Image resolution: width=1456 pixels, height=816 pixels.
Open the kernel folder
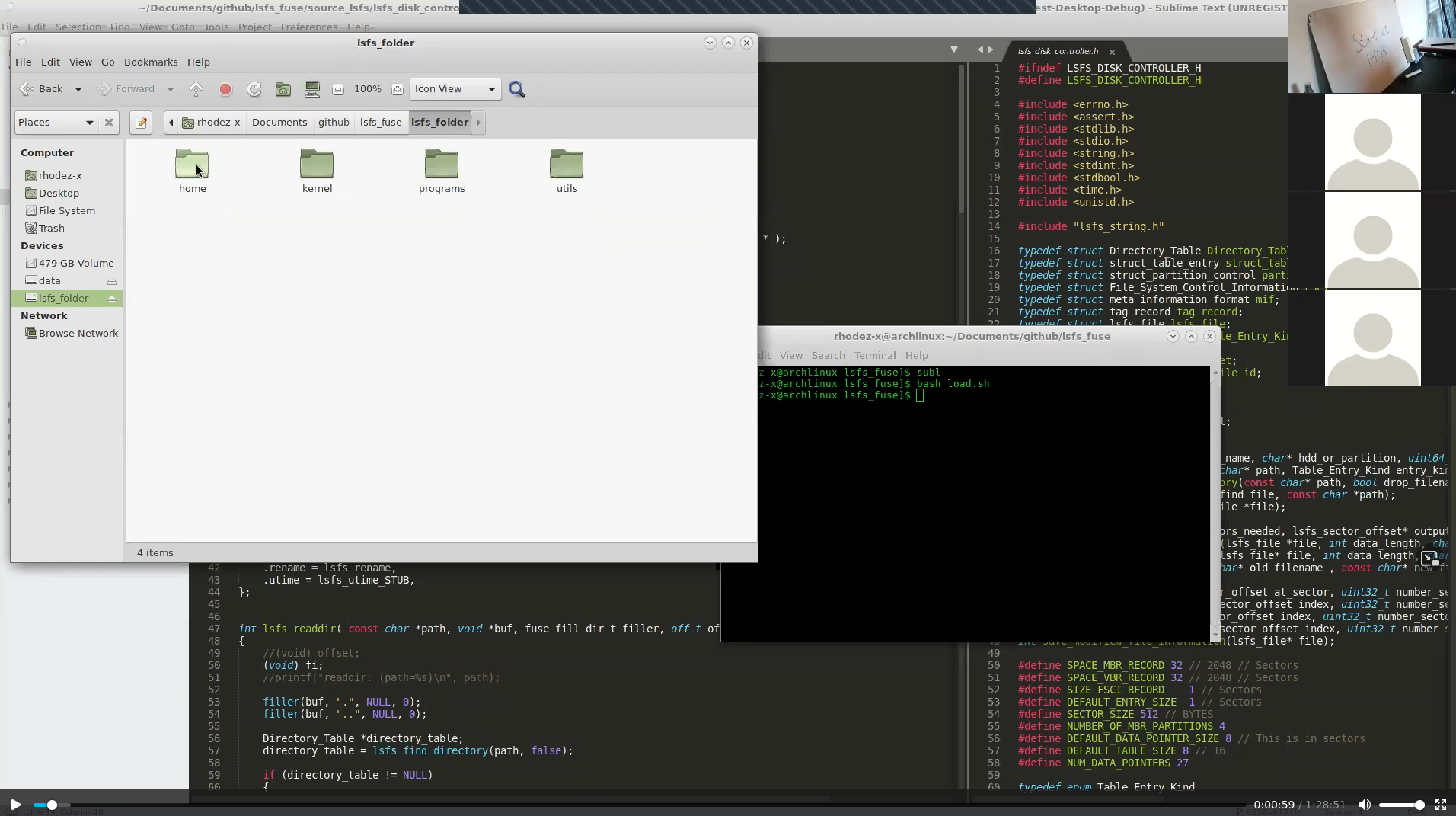pyautogui.click(x=317, y=170)
